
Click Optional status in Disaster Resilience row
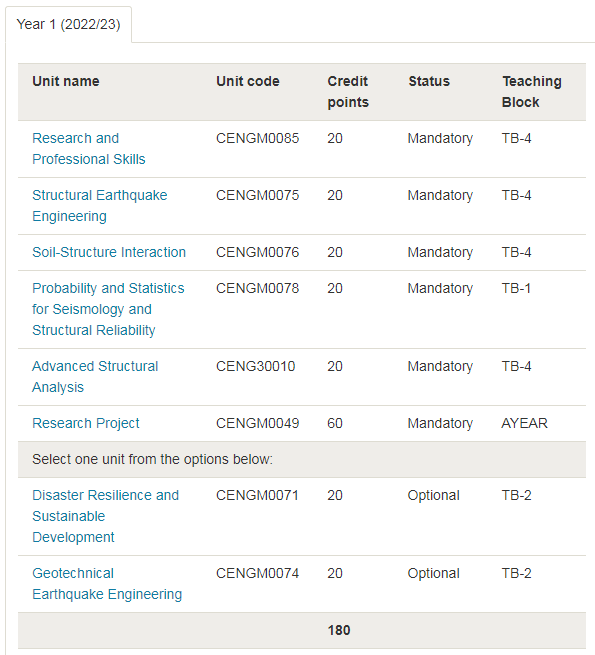point(434,495)
